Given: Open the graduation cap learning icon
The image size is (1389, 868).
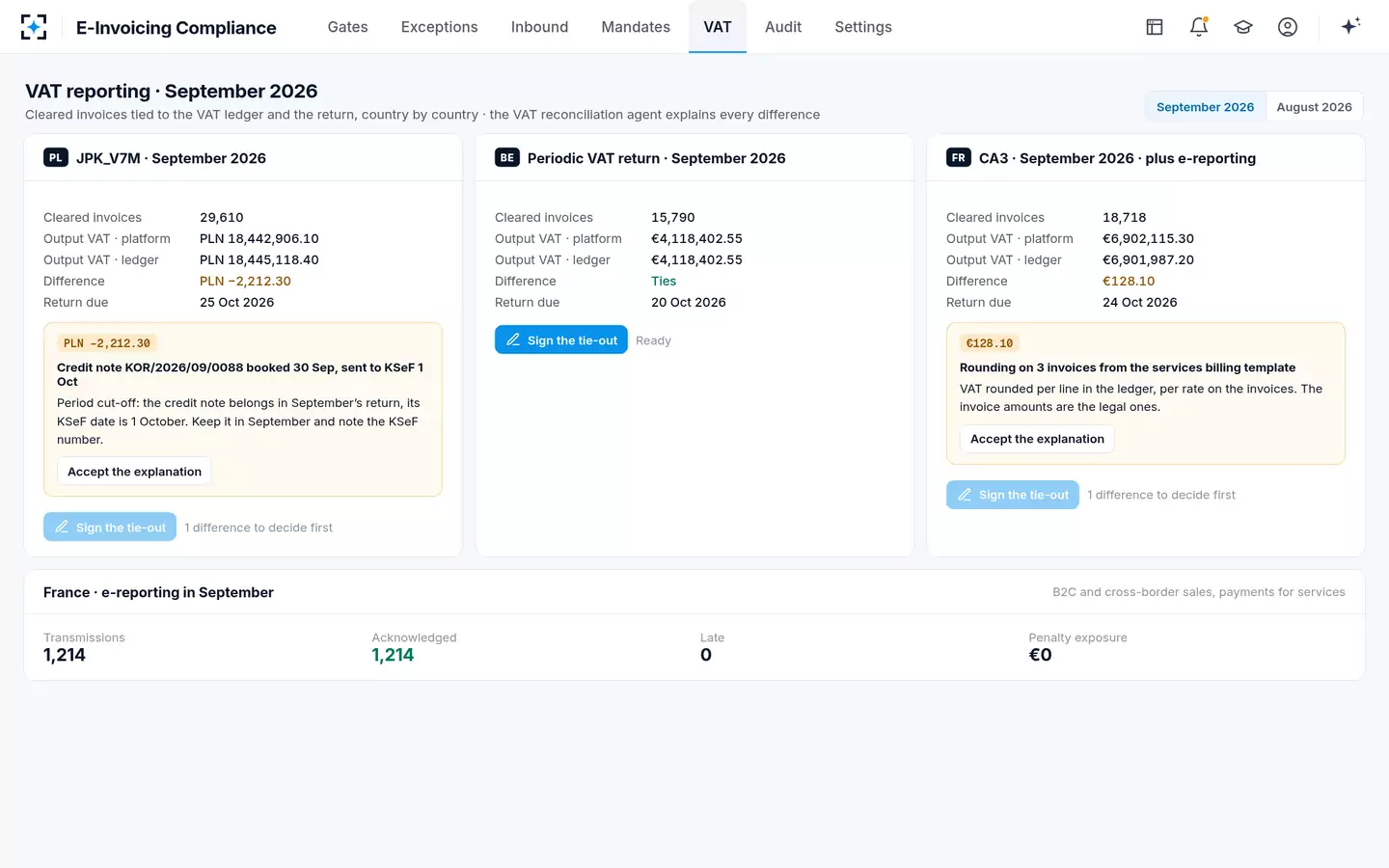Looking at the screenshot, I should [1243, 27].
